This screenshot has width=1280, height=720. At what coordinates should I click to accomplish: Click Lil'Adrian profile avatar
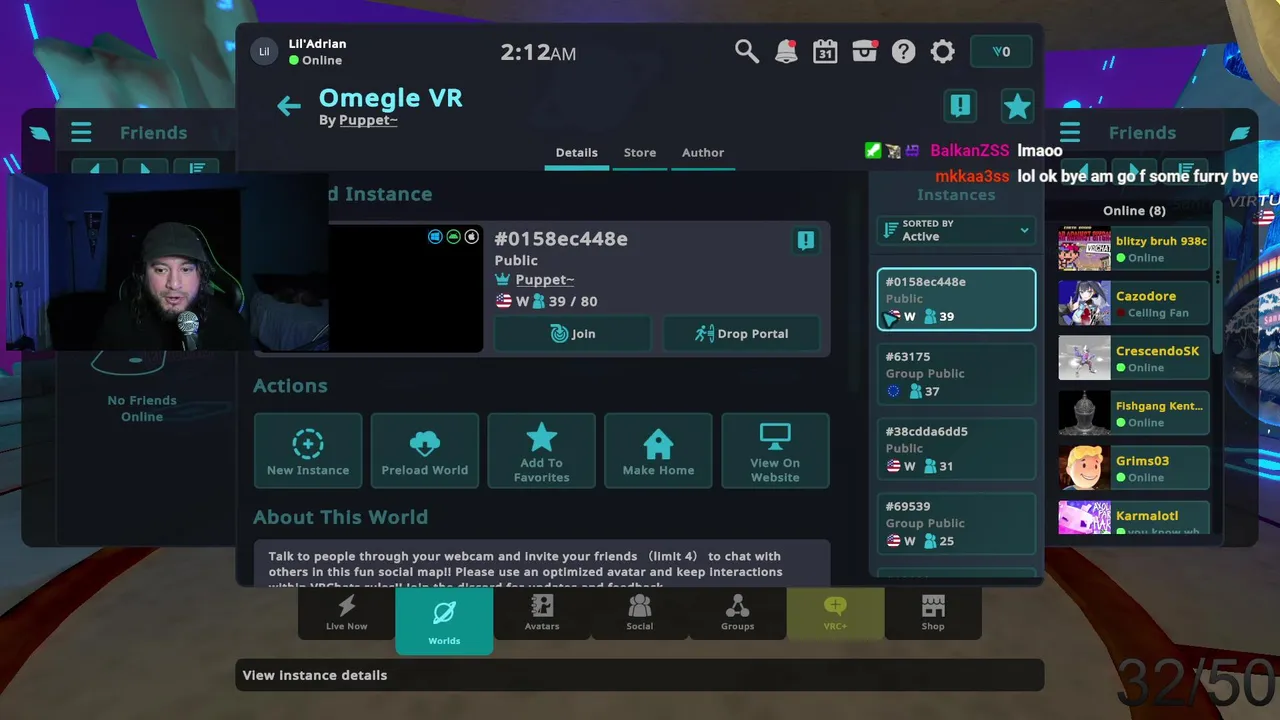tap(264, 52)
